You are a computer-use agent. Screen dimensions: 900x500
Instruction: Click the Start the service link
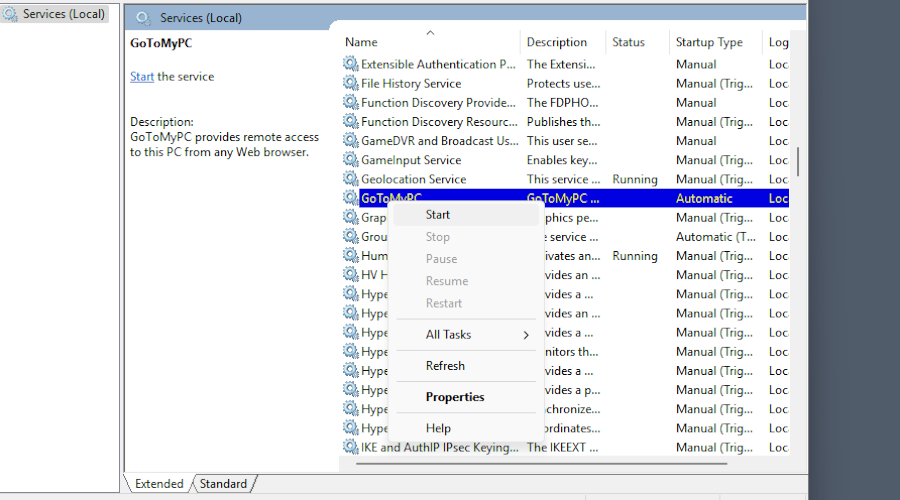tap(142, 76)
